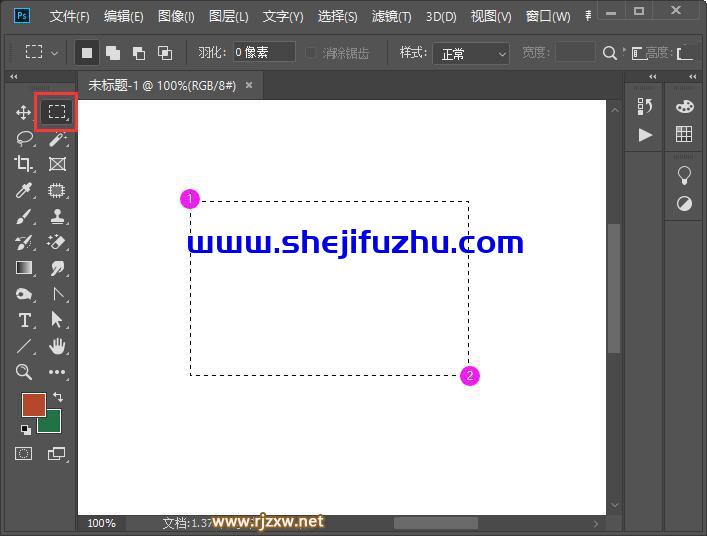
Task: Select the Move tool
Action: click(x=23, y=112)
